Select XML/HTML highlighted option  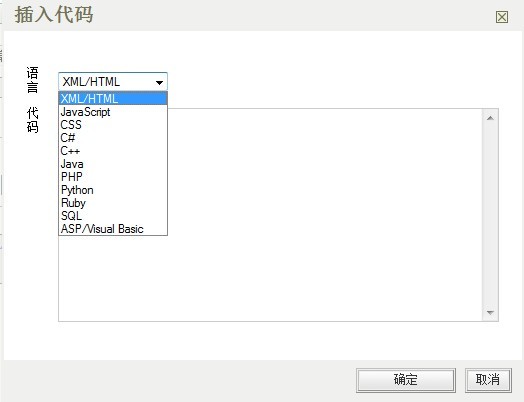113,99
